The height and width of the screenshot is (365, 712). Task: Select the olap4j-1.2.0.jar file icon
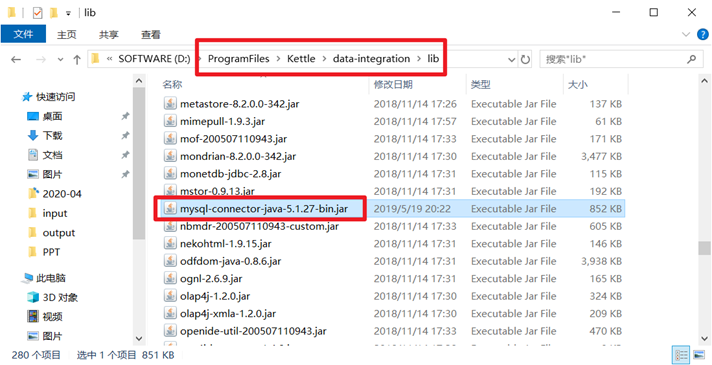click(x=170, y=296)
